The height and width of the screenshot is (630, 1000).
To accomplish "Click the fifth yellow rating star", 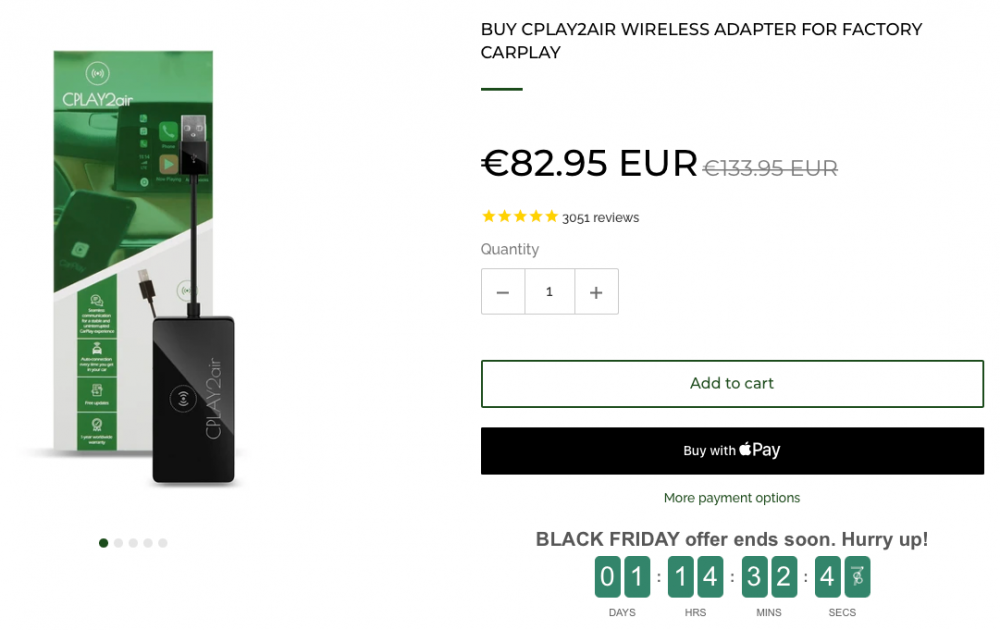I will [551, 216].
